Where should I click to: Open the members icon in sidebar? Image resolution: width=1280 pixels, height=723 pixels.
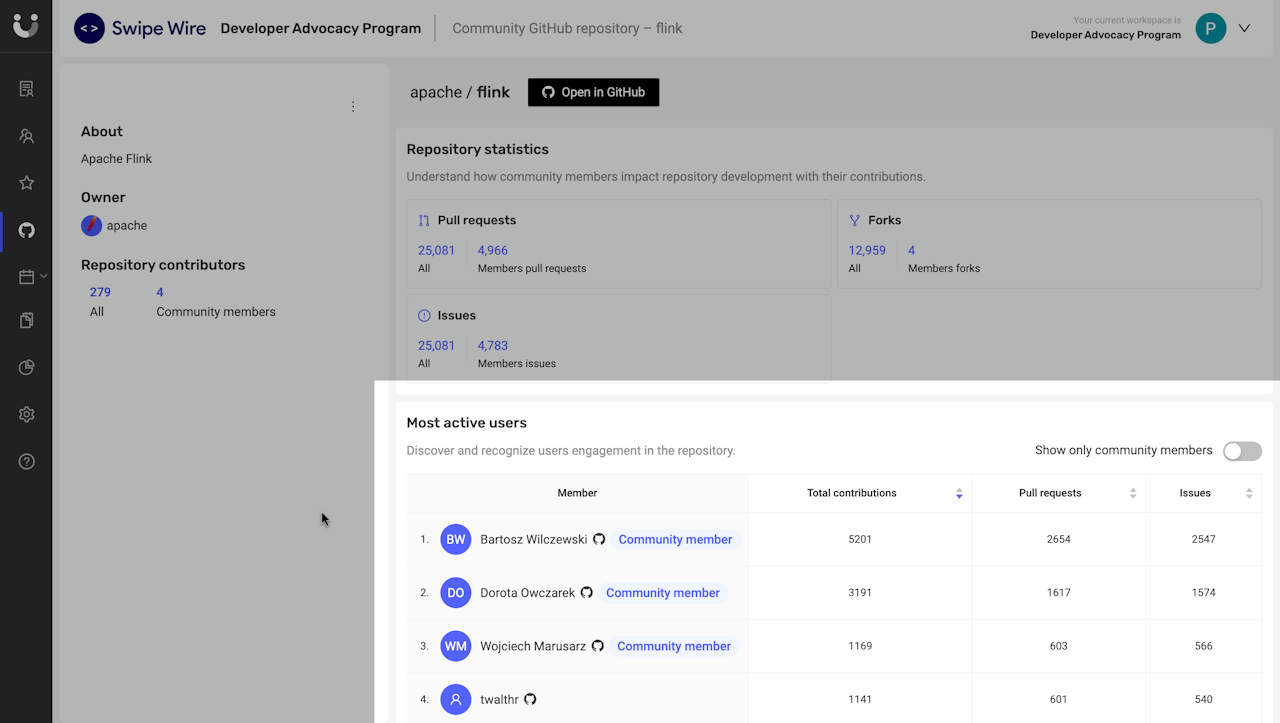(x=27, y=136)
